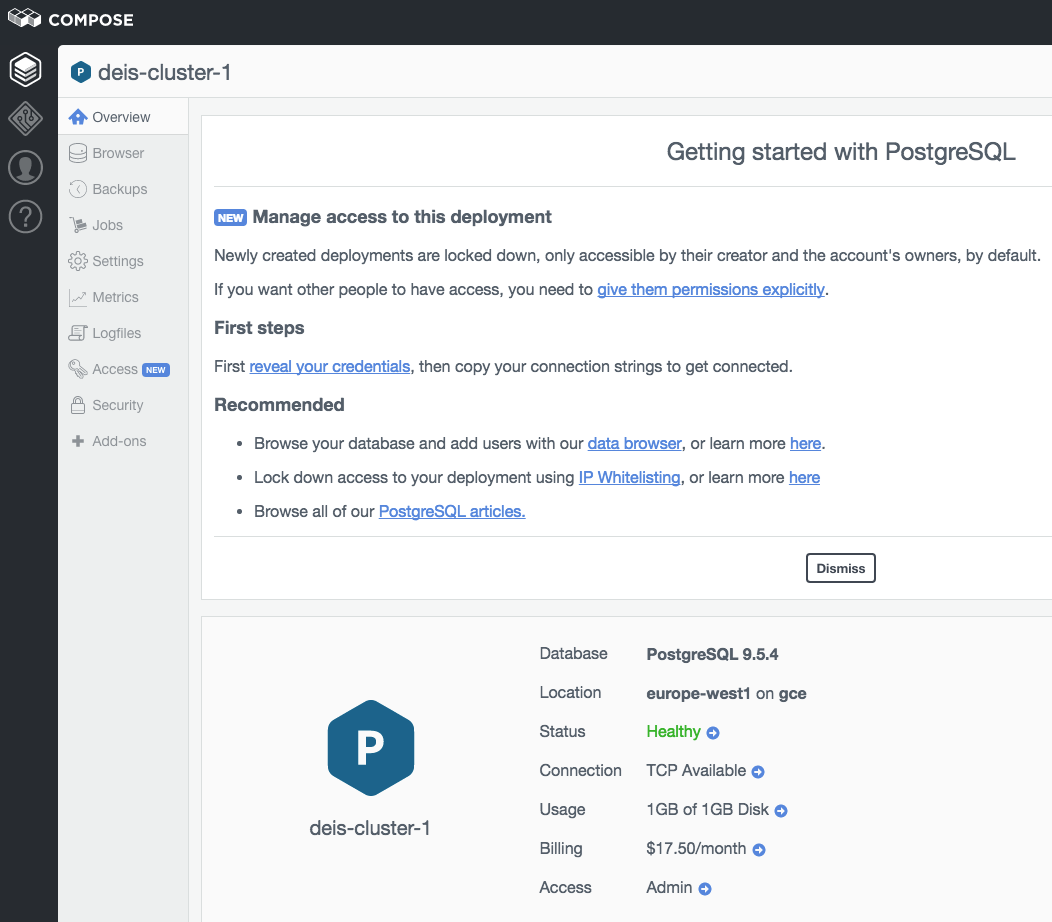The width and height of the screenshot is (1052, 922).
Task: Open help via the question mark icon
Action: point(25,216)
